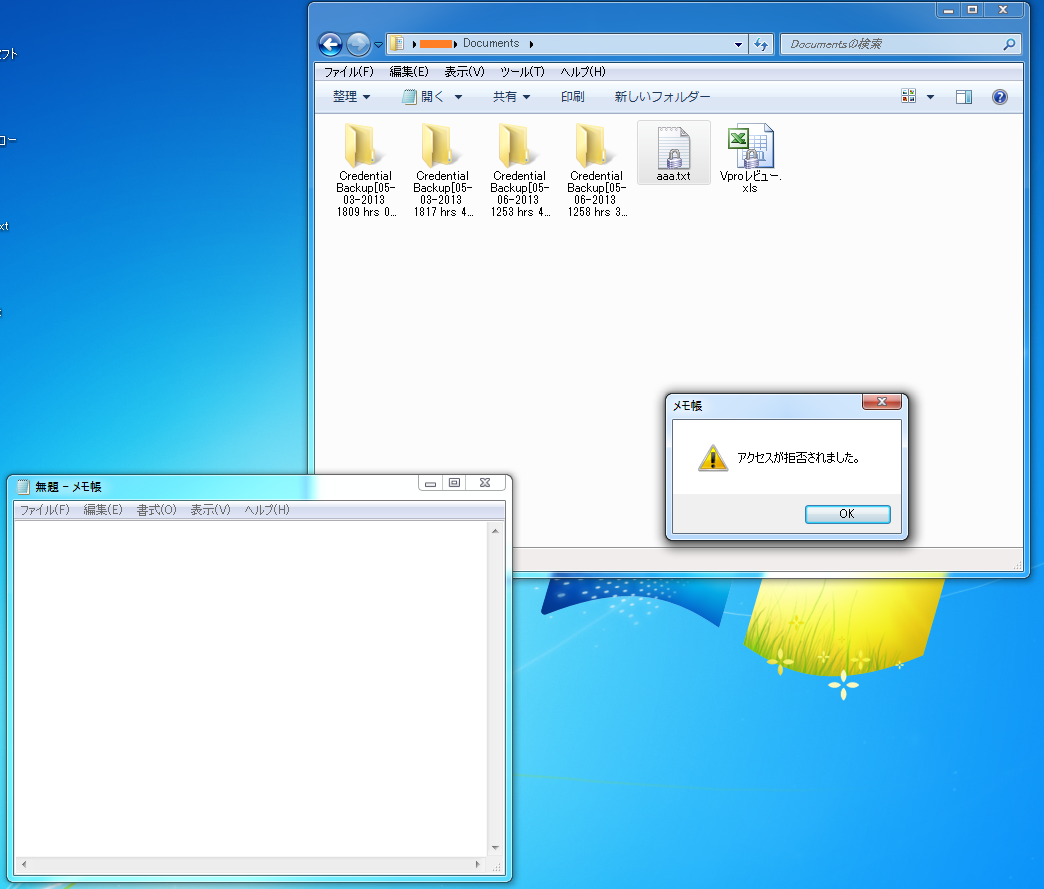Select Credential Backup folder 1809 hrs
The height and width of the screenshot is (889, 1044).
click(365, 170)
